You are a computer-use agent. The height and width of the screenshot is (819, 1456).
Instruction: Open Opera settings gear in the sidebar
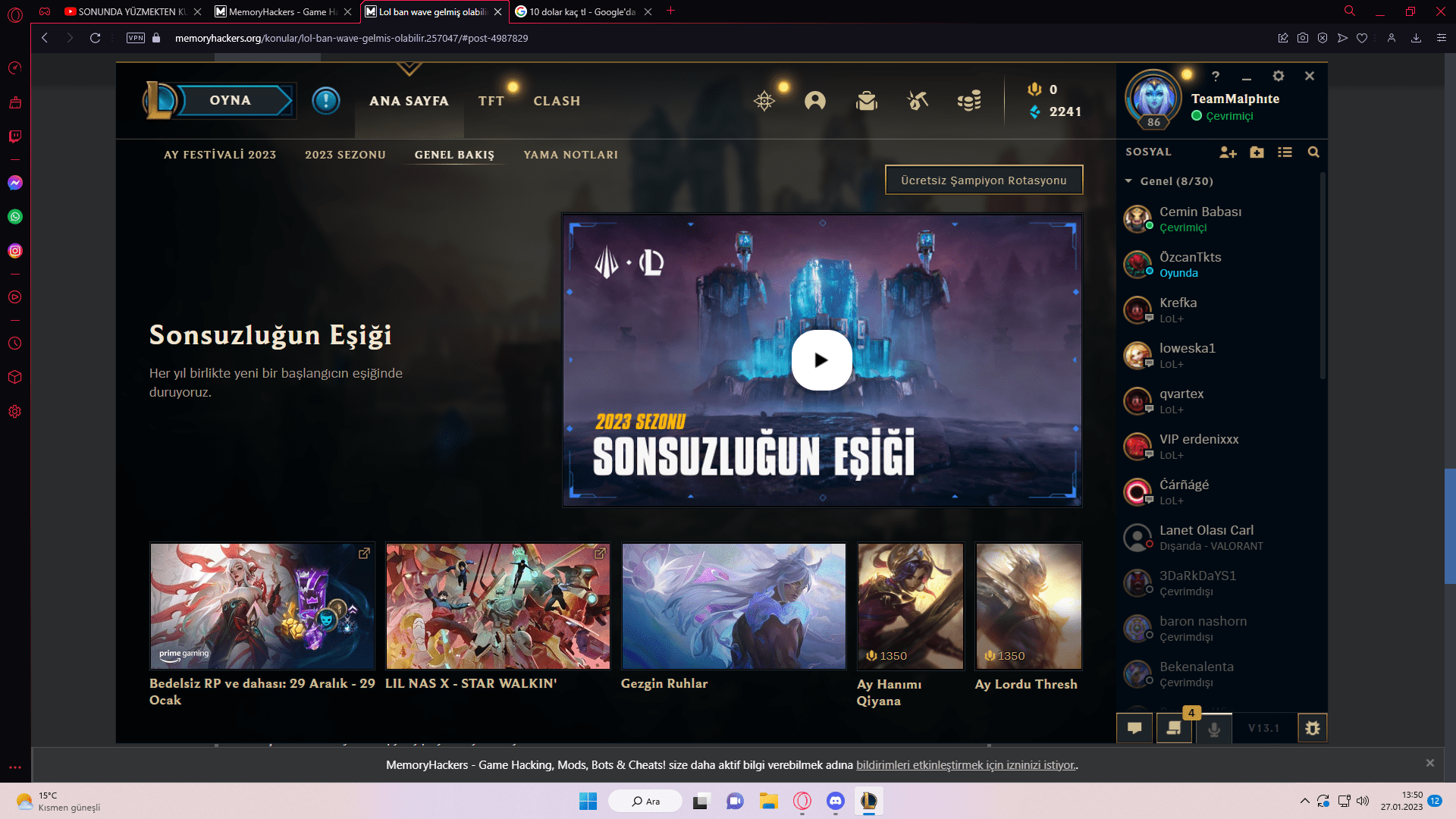(14, 412)
